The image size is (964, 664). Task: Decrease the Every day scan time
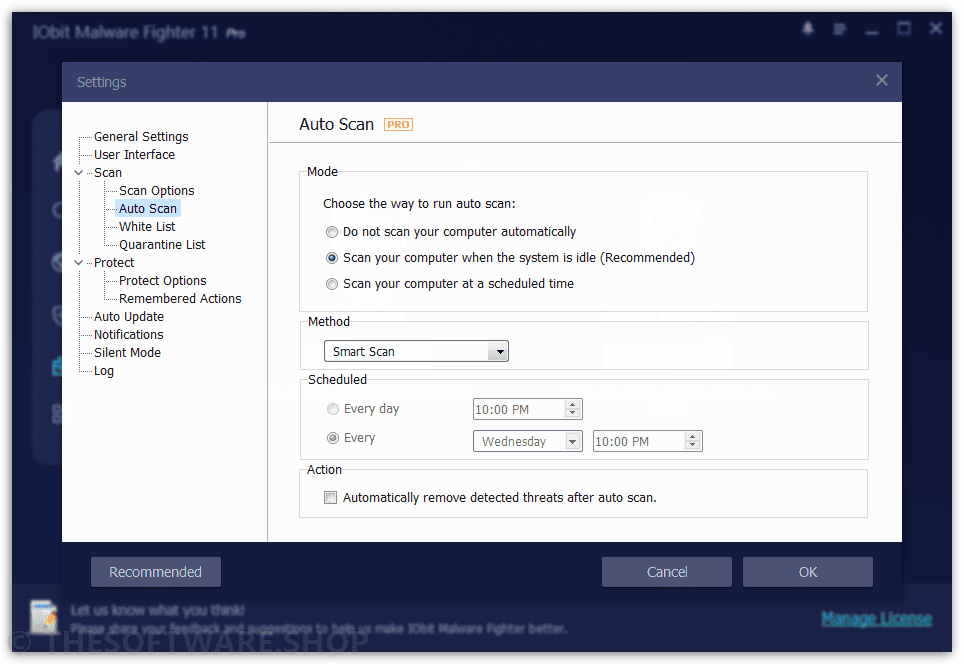572,414
